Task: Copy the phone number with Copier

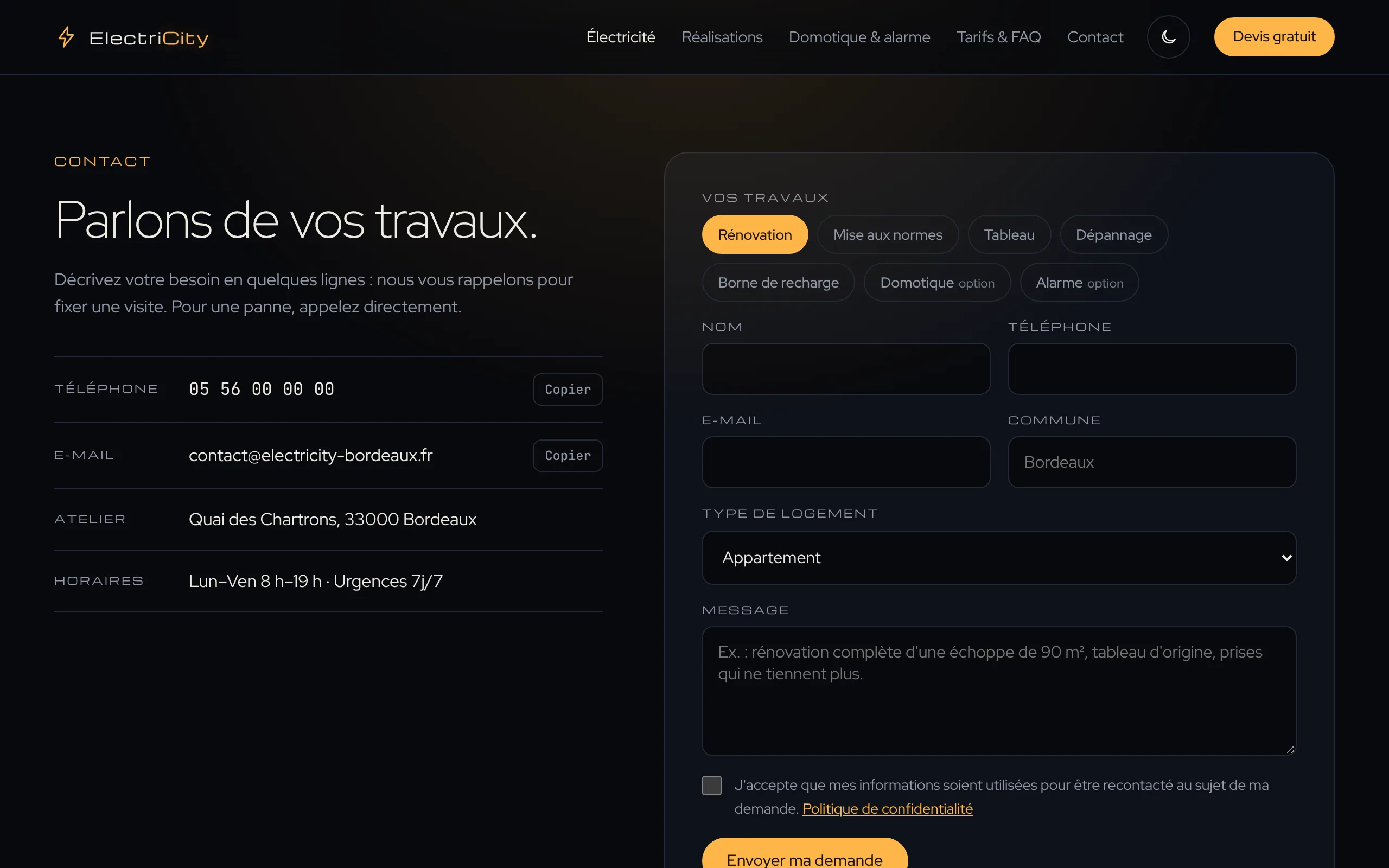Action: [568, 389]
